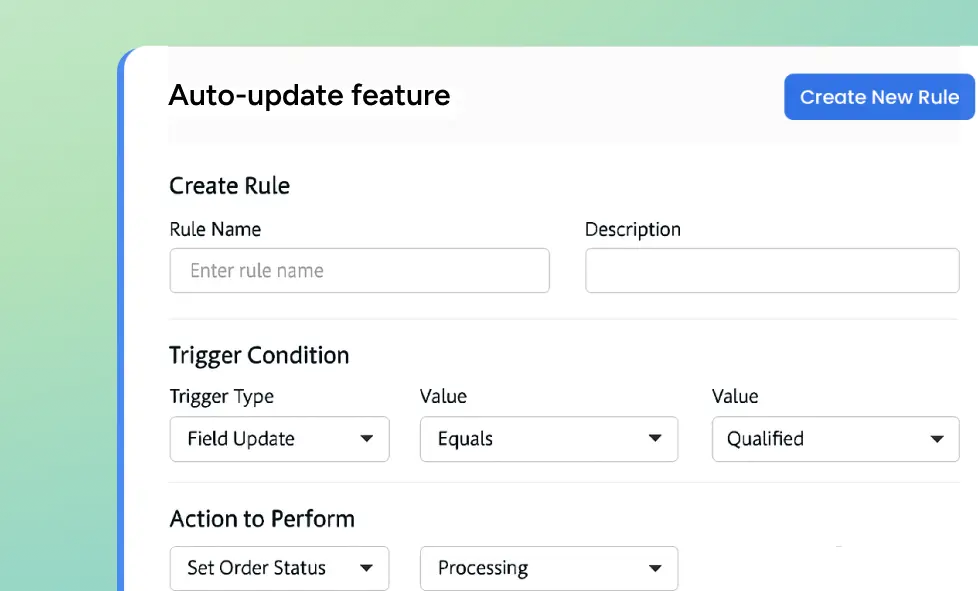Click the Create New Rule button
This screenshot has height=591, width=978.
(878, 97)
